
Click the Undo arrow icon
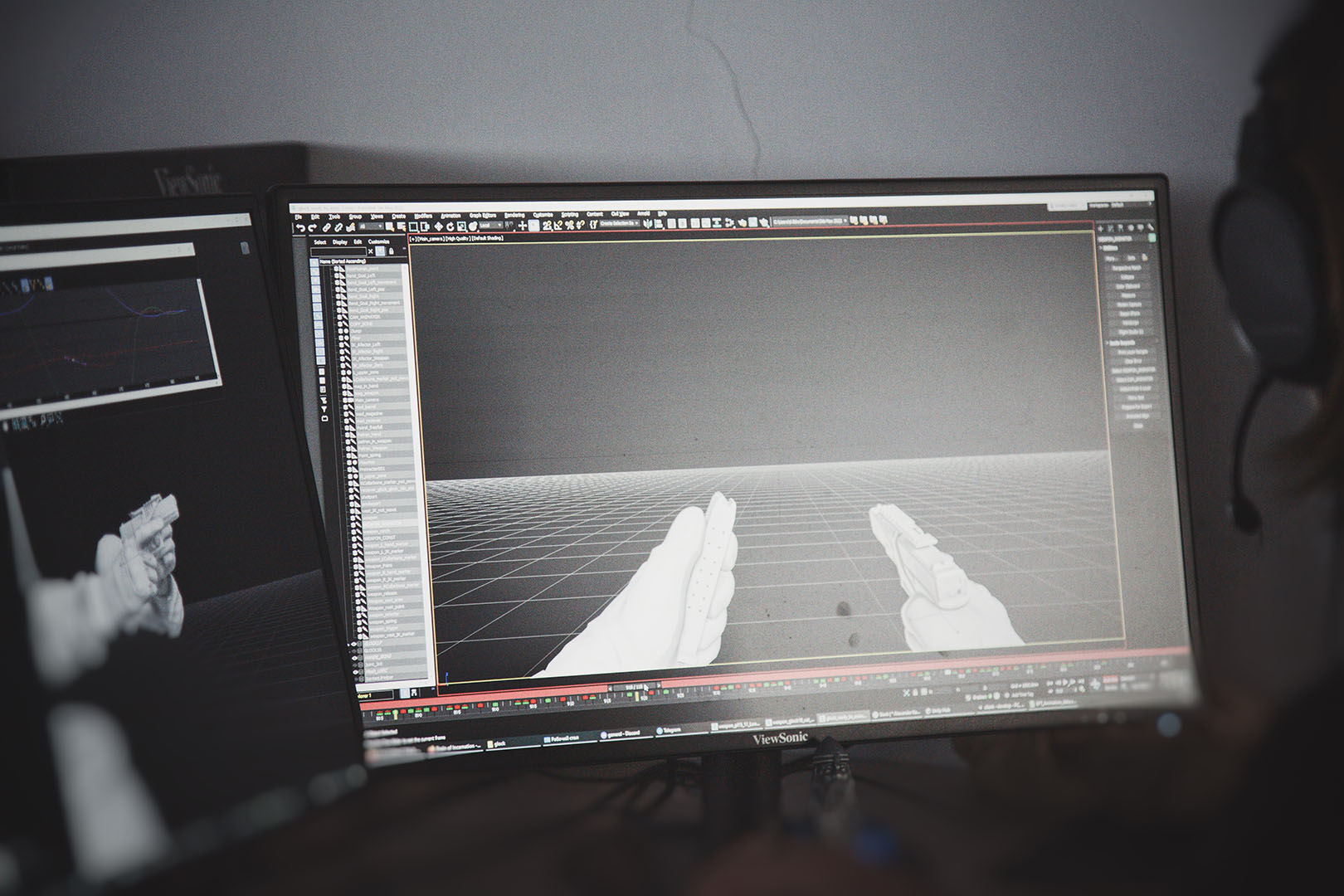(300, 228)
